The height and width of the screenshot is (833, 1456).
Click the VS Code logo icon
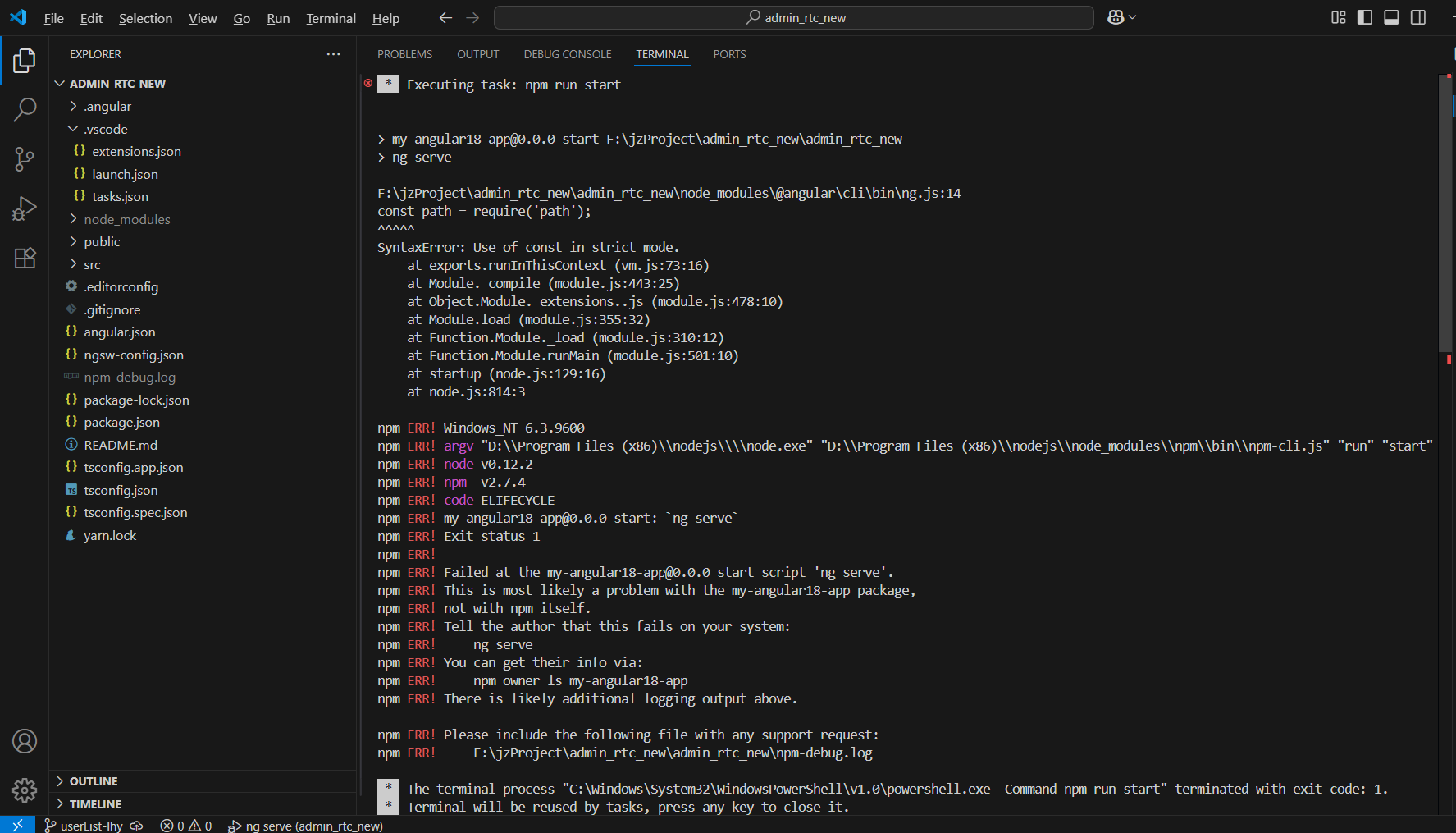[18, 17]
